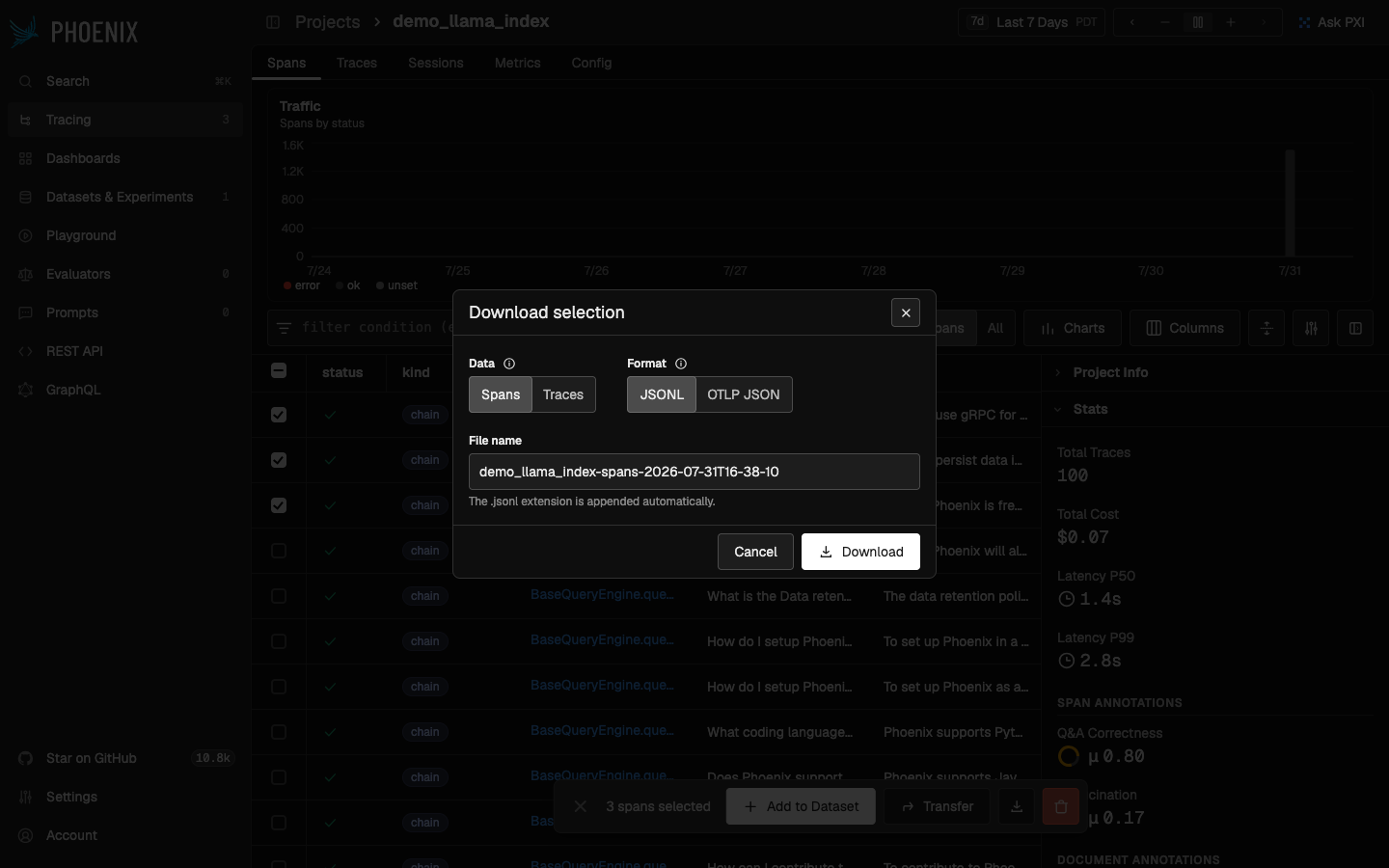The height and width of the screenshot is (868, 1389).
Task: Open the Columns menu
Action: 1185,328
